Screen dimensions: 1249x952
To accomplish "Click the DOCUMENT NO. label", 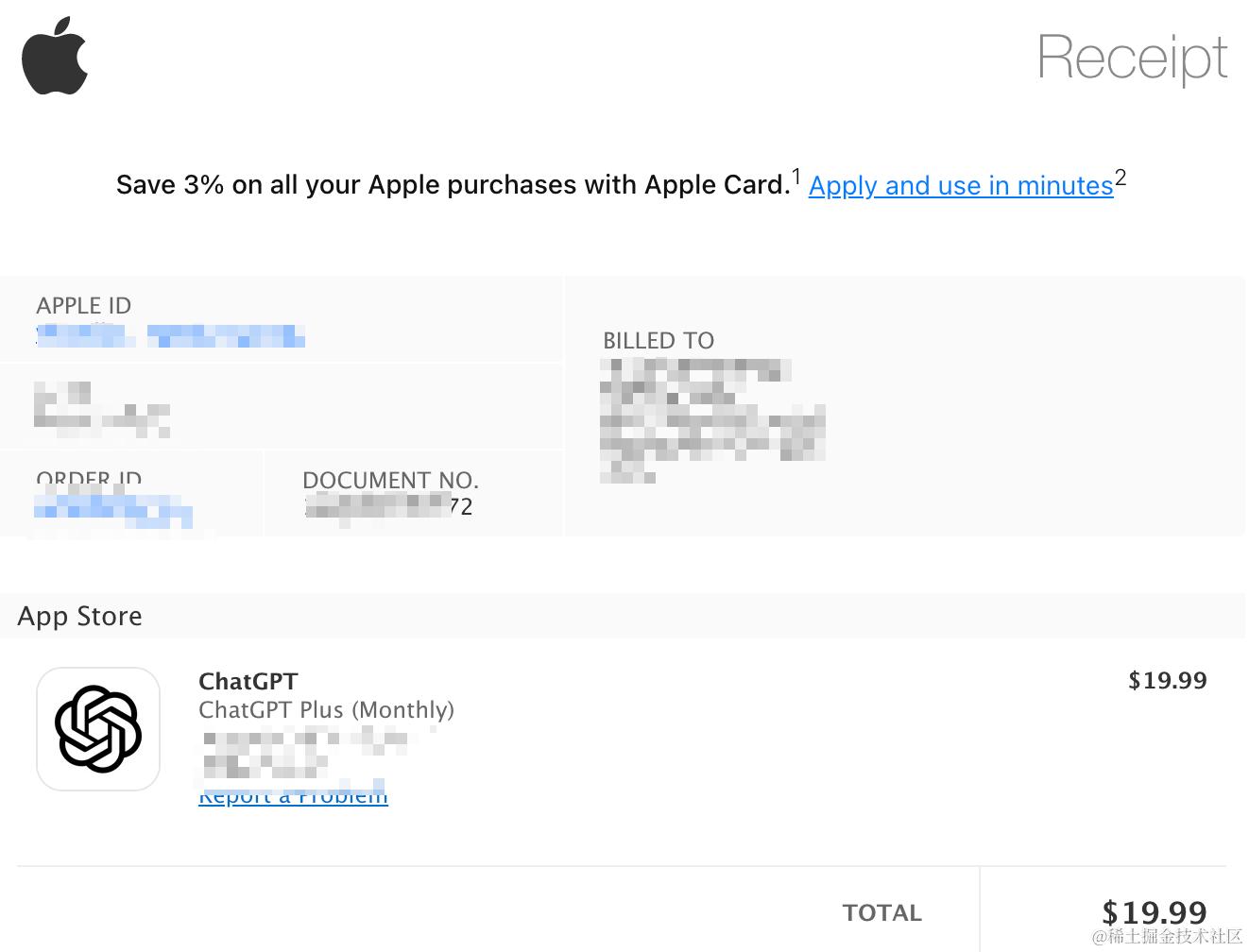I will click(390, 480).
